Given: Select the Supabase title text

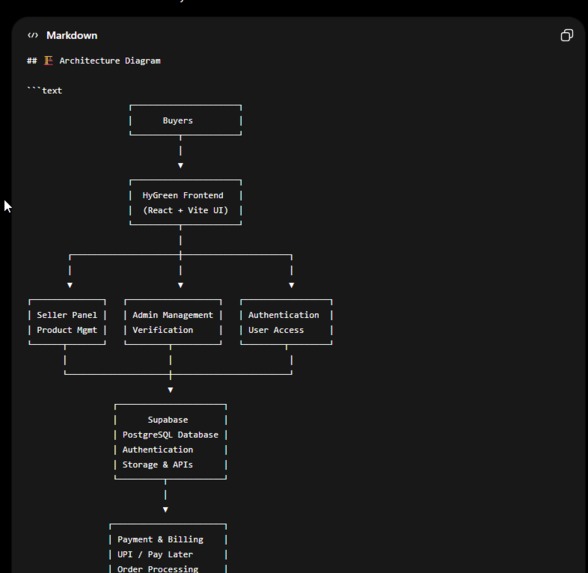Looking at the screenshot, I should pyautogui.click(x=168, y=420).
